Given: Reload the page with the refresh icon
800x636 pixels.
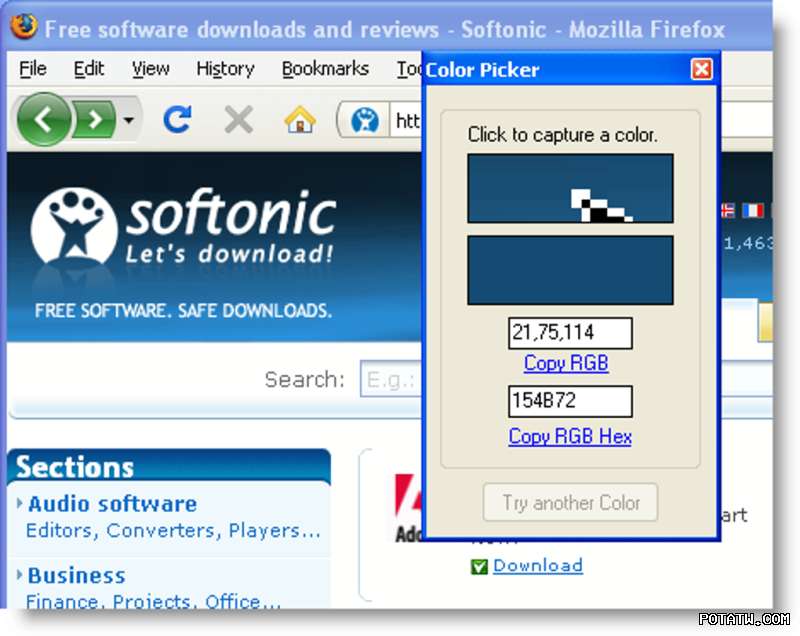Looking at the screenshot, I should tap(178, 121).
